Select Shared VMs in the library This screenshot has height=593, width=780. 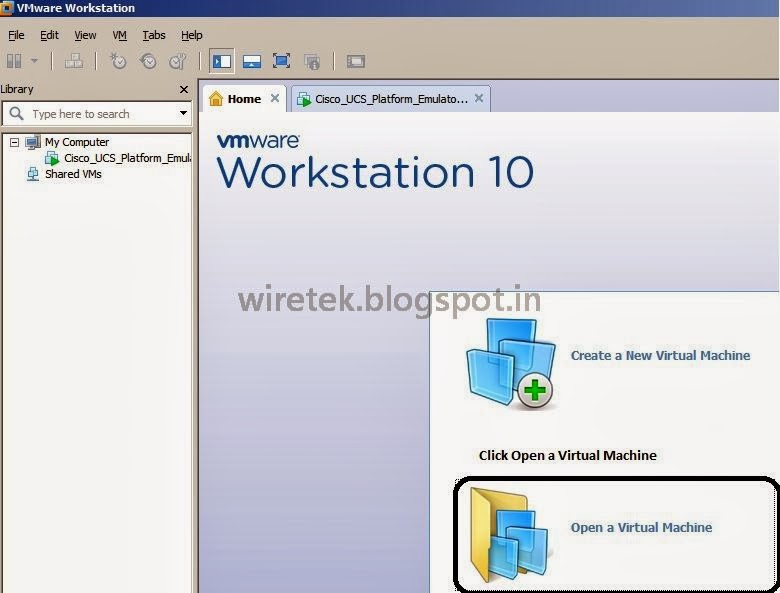pyautogui.click(x=73, y=174)
